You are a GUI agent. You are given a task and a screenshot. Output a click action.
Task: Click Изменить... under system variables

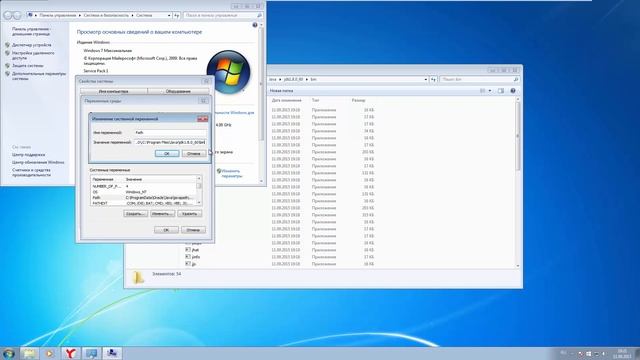[162, 213]
